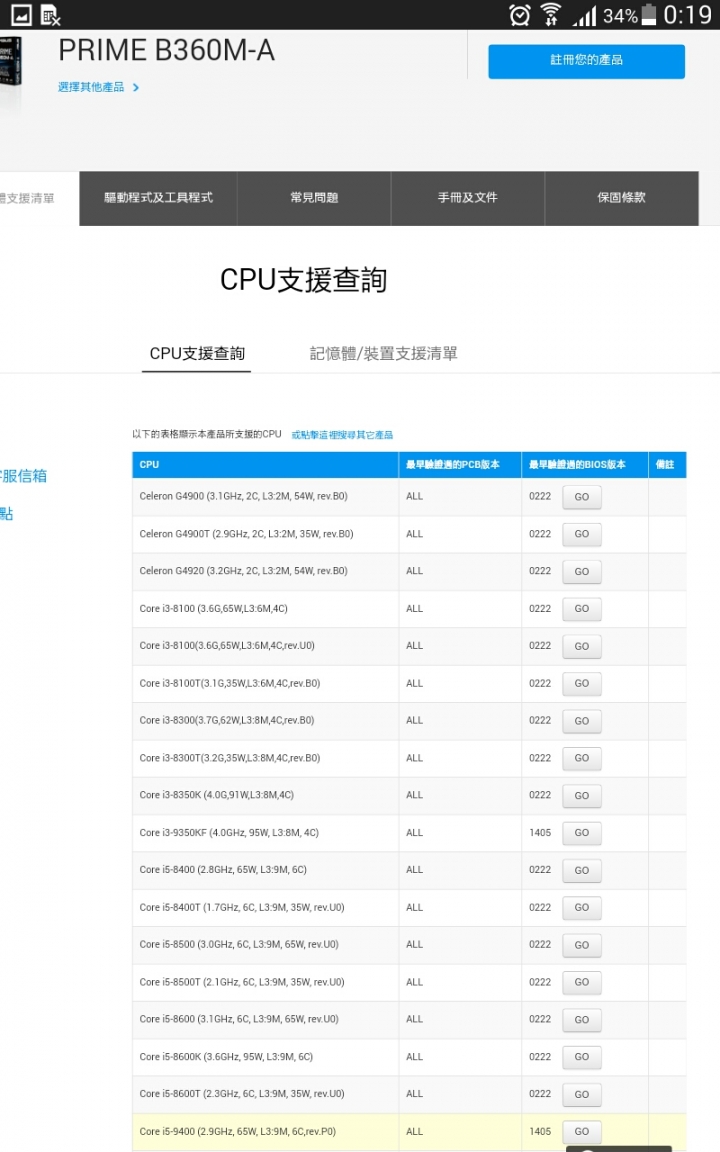Click GO for Core i3-8100T row
Image resolution: width=720 pixels, height=1152 pixels.
point(582,684)
